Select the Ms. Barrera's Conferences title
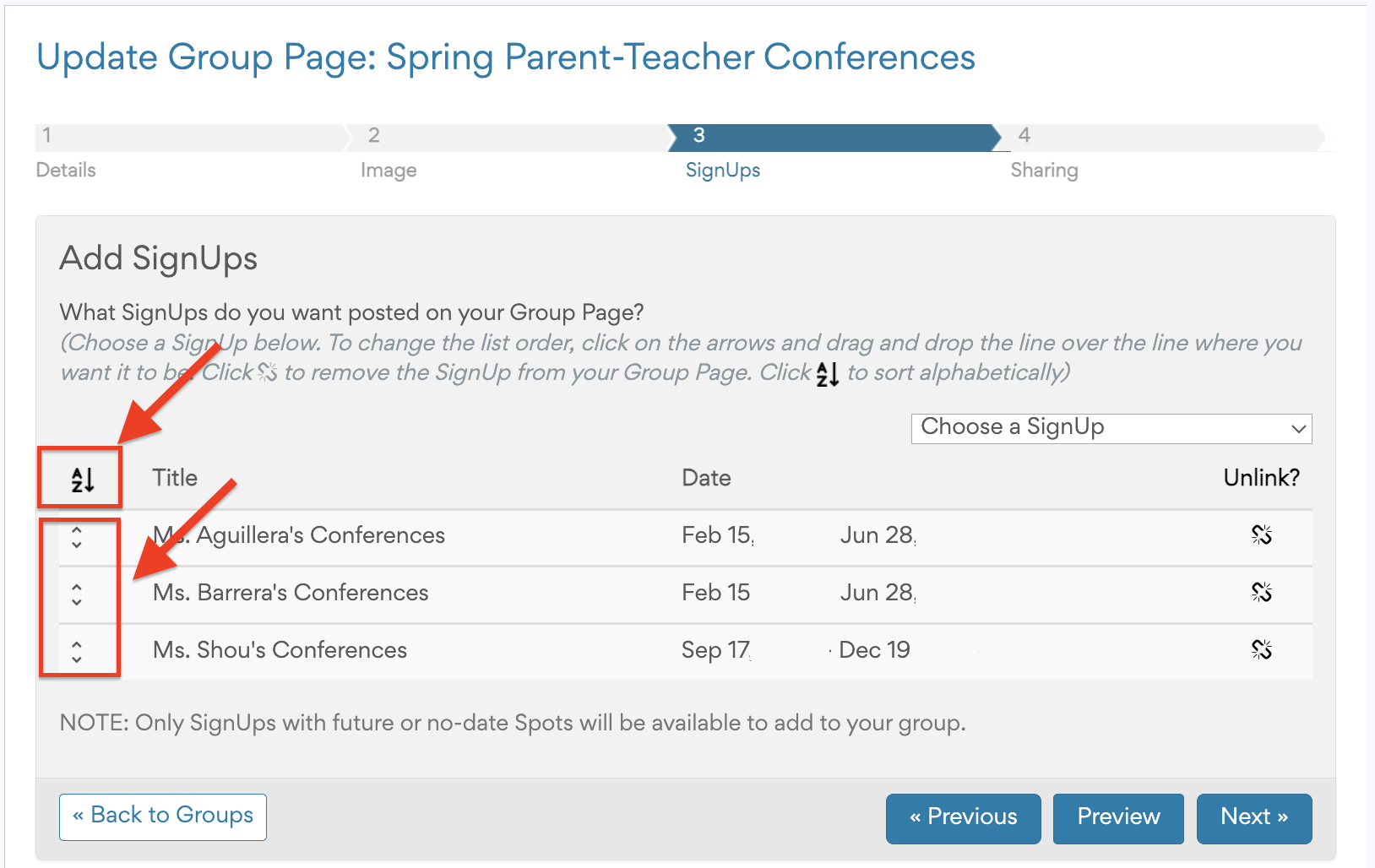Screen dimensions: 1375x868 pos(291,593)
